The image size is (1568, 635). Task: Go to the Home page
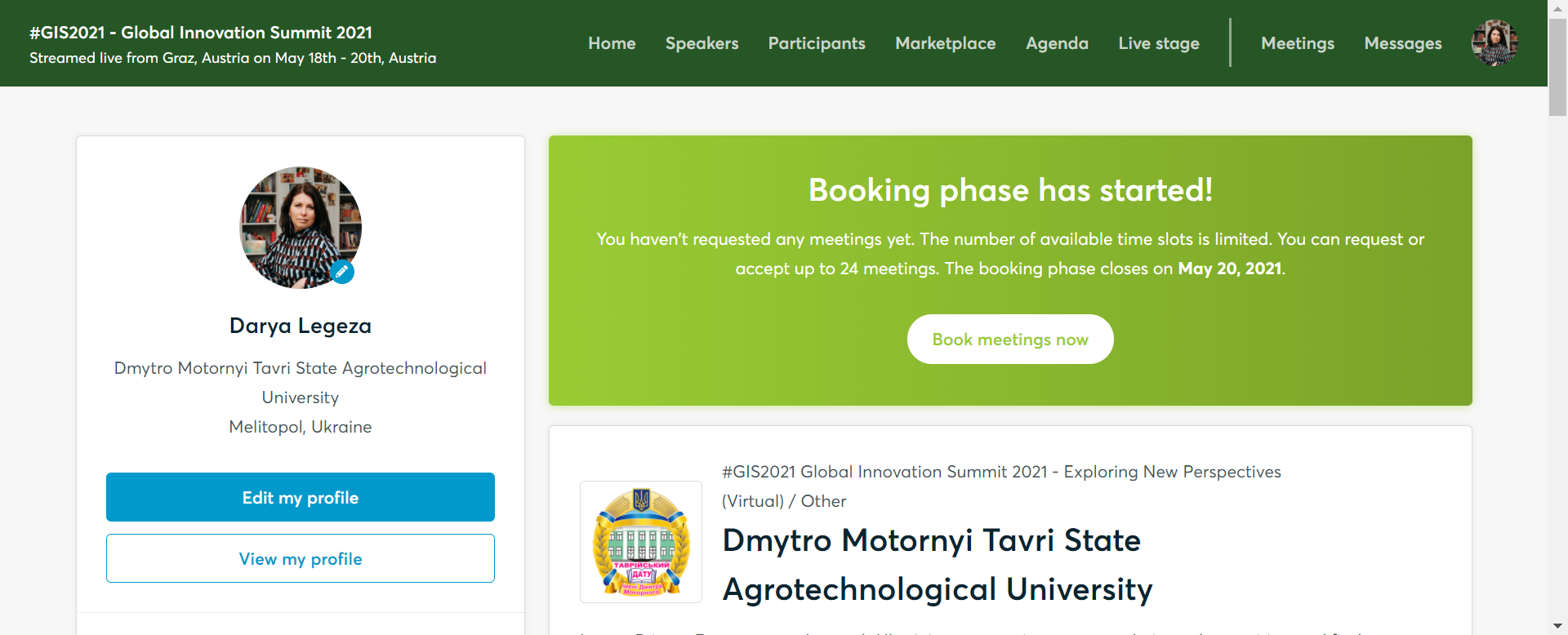coord(612,43)
